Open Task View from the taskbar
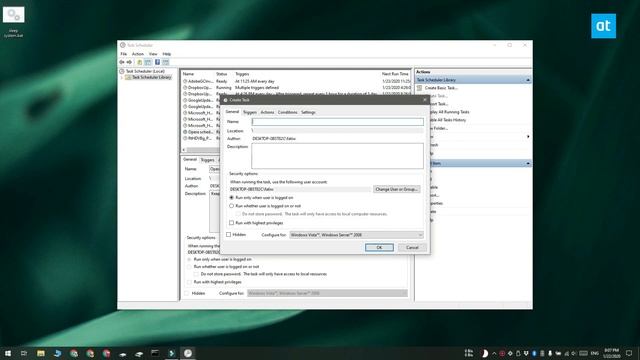 click(x=24, y=353)
